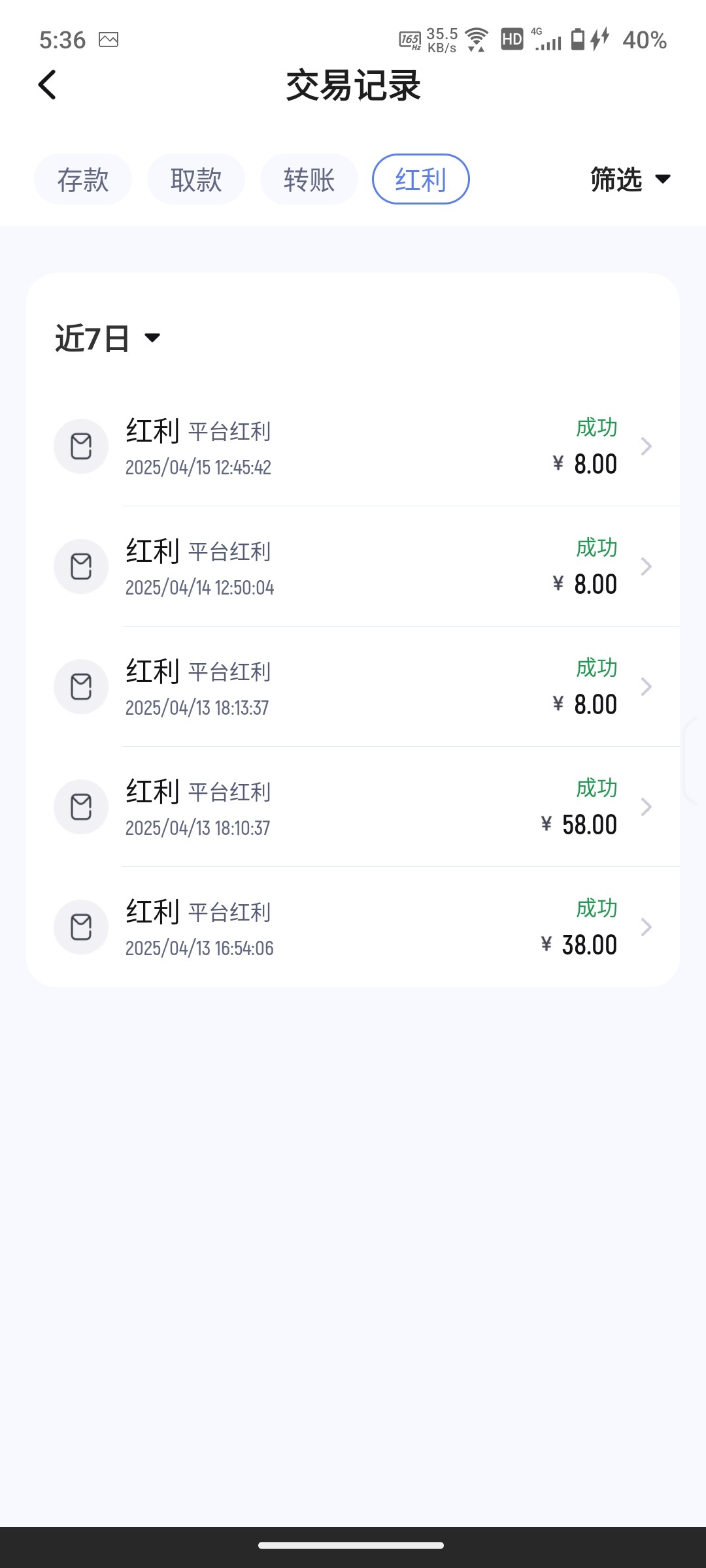Tap the receipt icon for ¥58.00 bonus
Viewport: 706px width, 1568px height.
coord(81,807)
